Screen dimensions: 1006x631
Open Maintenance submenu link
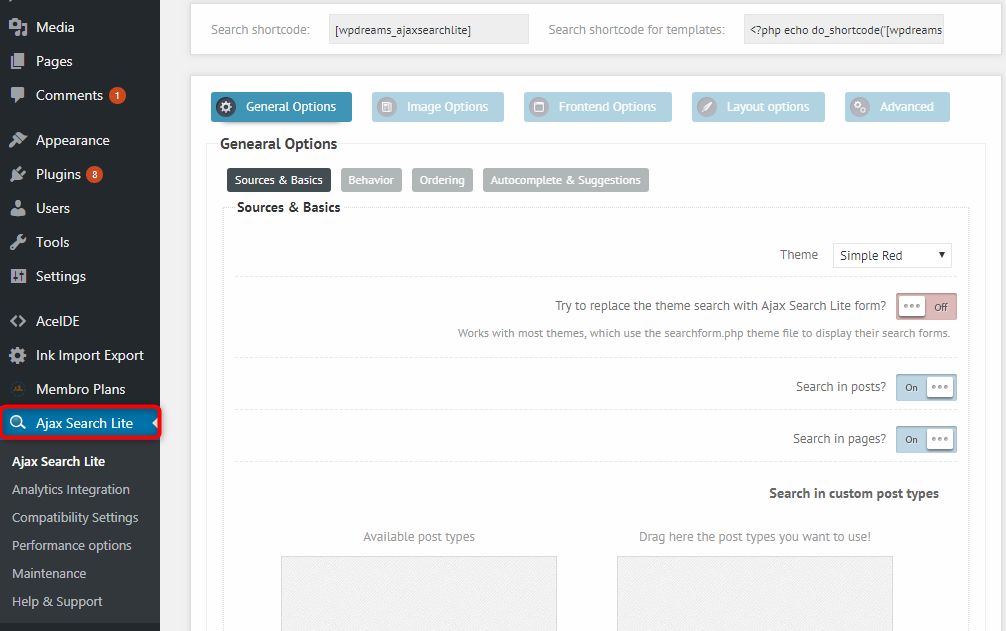49,573
